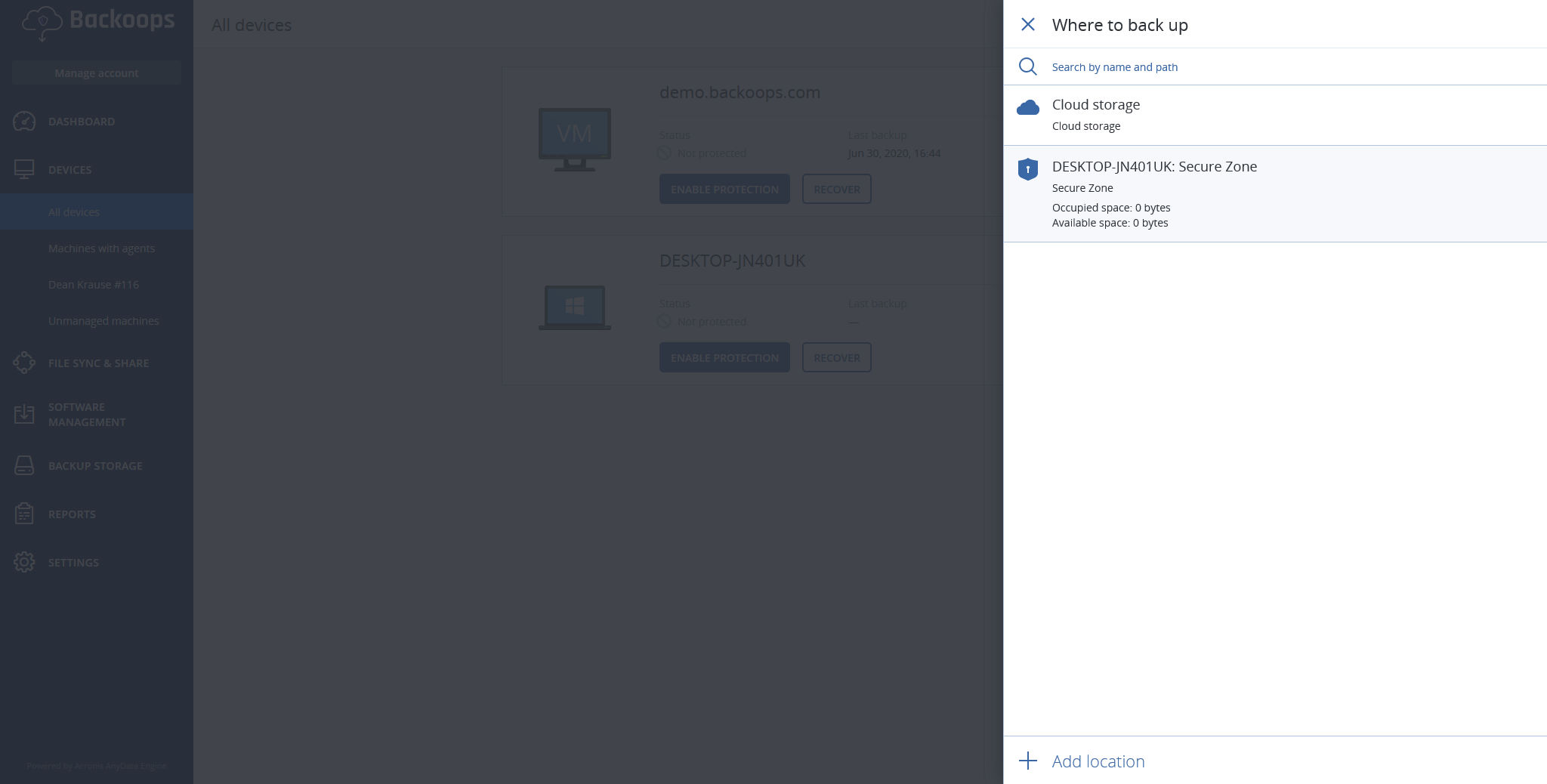The height and width of the screenshot is (784, 1547).
Task: Click the Powered by Acronis AnyData Engine text
Action: coord(97,766)
